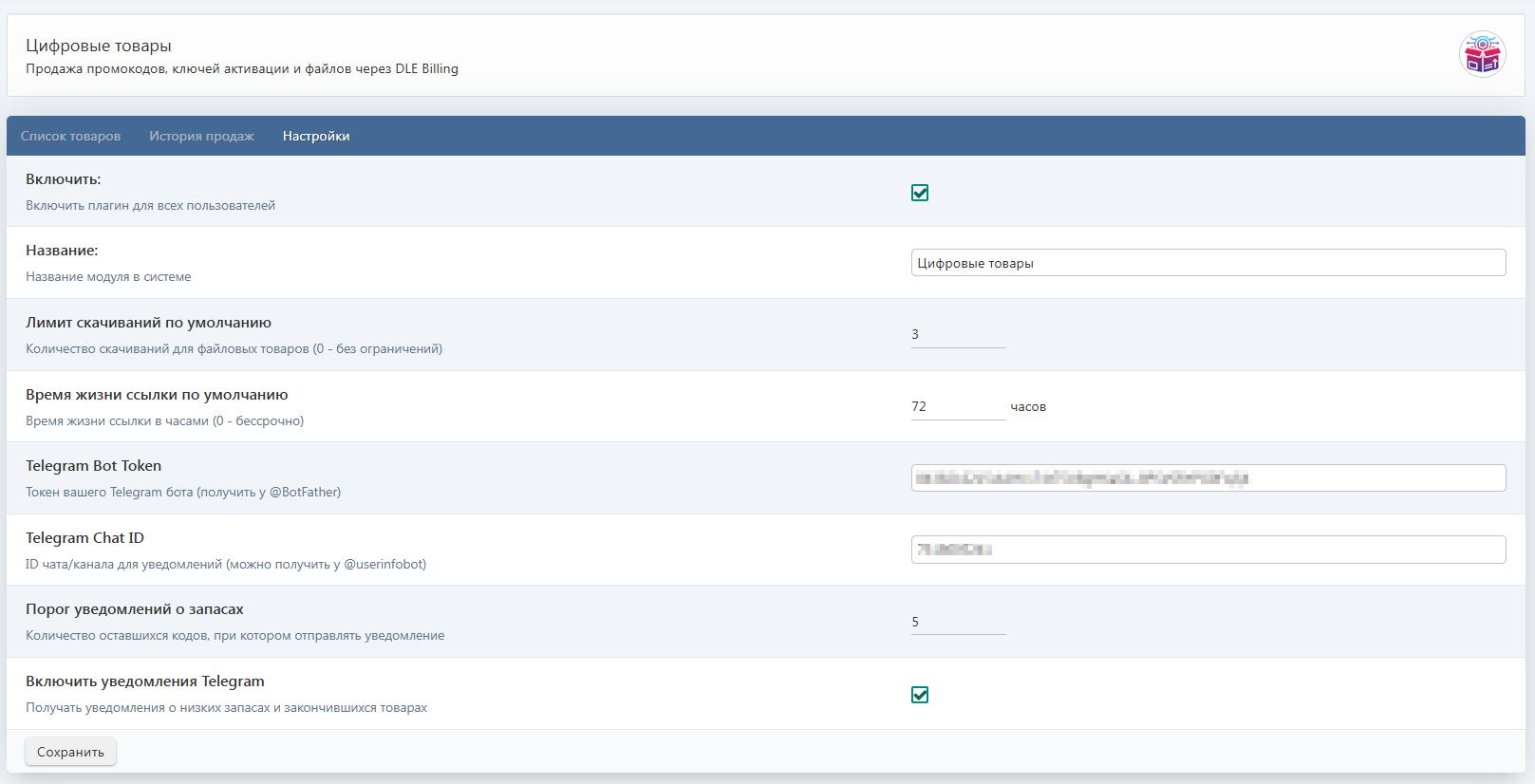Click the Включить уведомления Telegram label text
1535x784 pixels.
tap(145, 681)
